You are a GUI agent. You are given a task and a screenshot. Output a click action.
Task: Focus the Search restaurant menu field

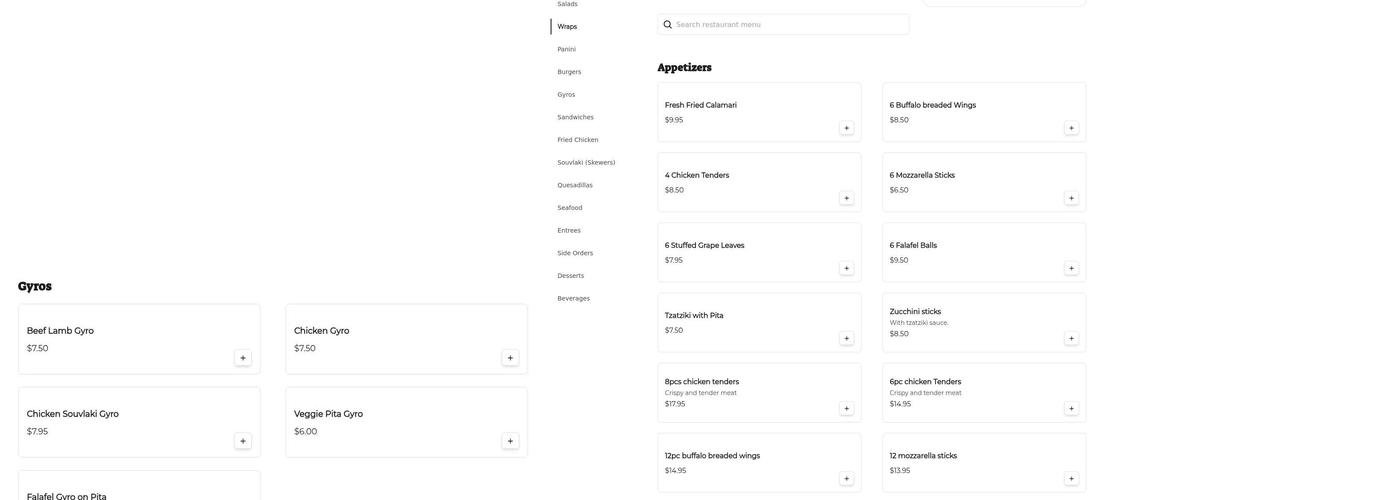(790, 25)
